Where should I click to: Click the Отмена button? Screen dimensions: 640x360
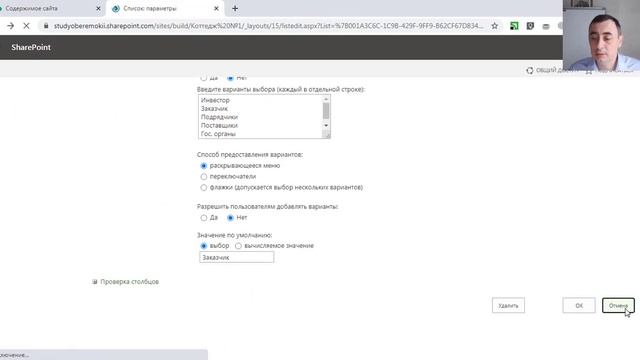pyautogui.click(x=618, y=305)
